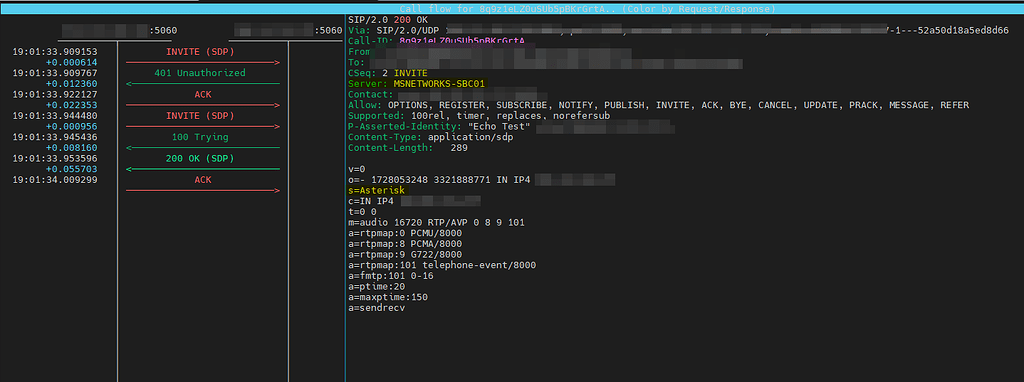Screen dimensions: 1024x382
Task: Click the a=maxptime:150 line
Action: (388, 297)
